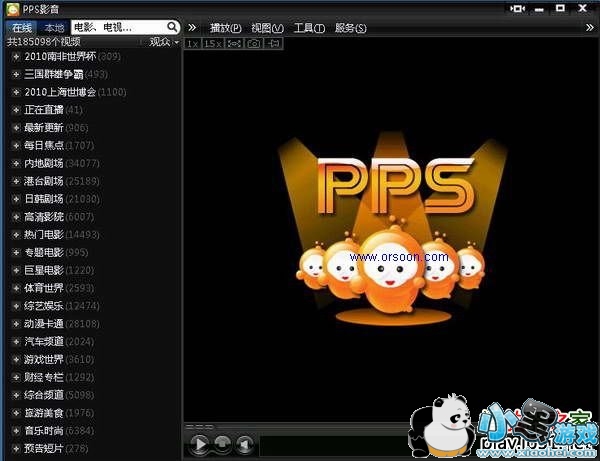
Task: Switch to the 在线 tab
Action: [22, 28]
